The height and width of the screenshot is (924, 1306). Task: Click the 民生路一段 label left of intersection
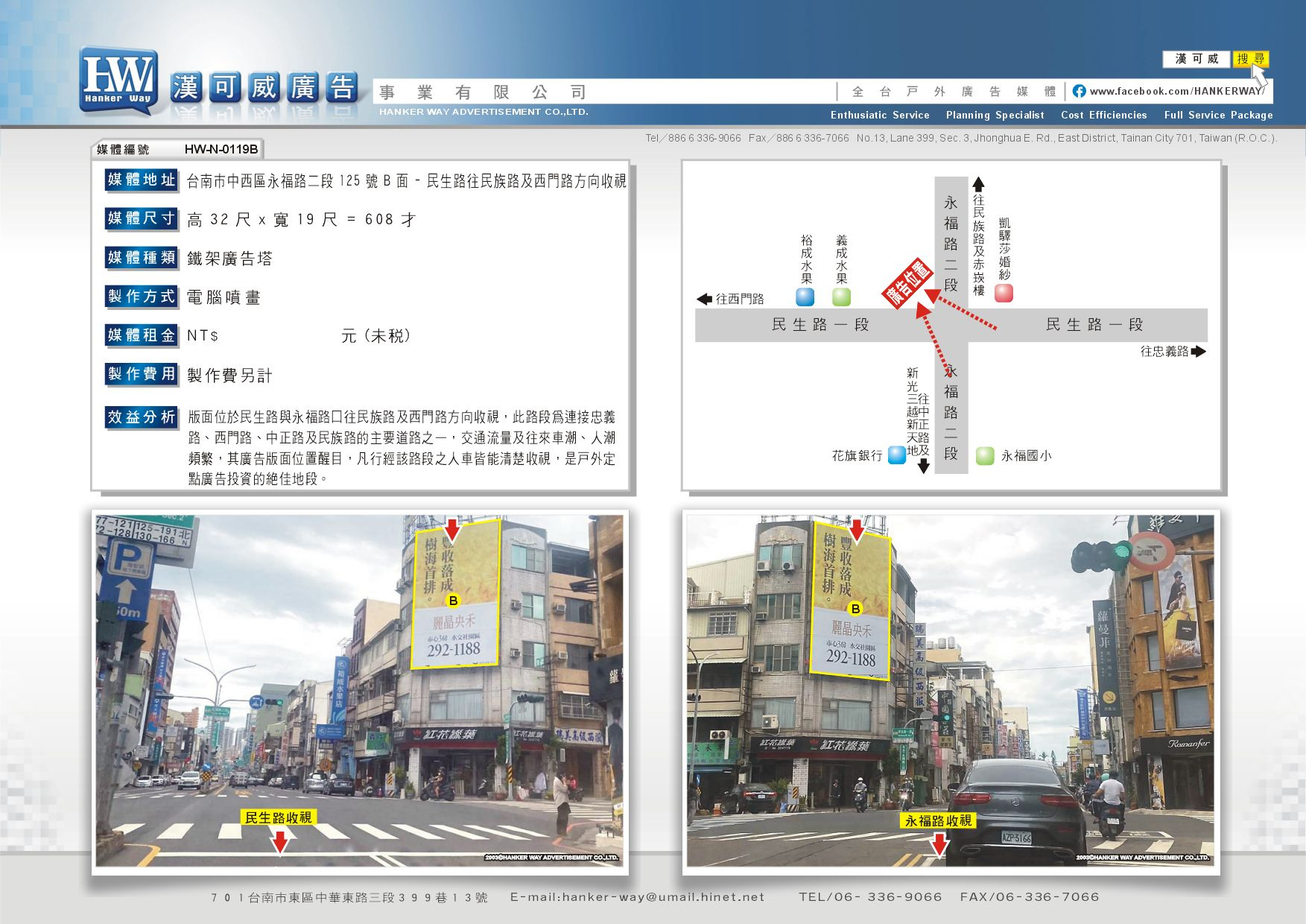pos(820,325)
